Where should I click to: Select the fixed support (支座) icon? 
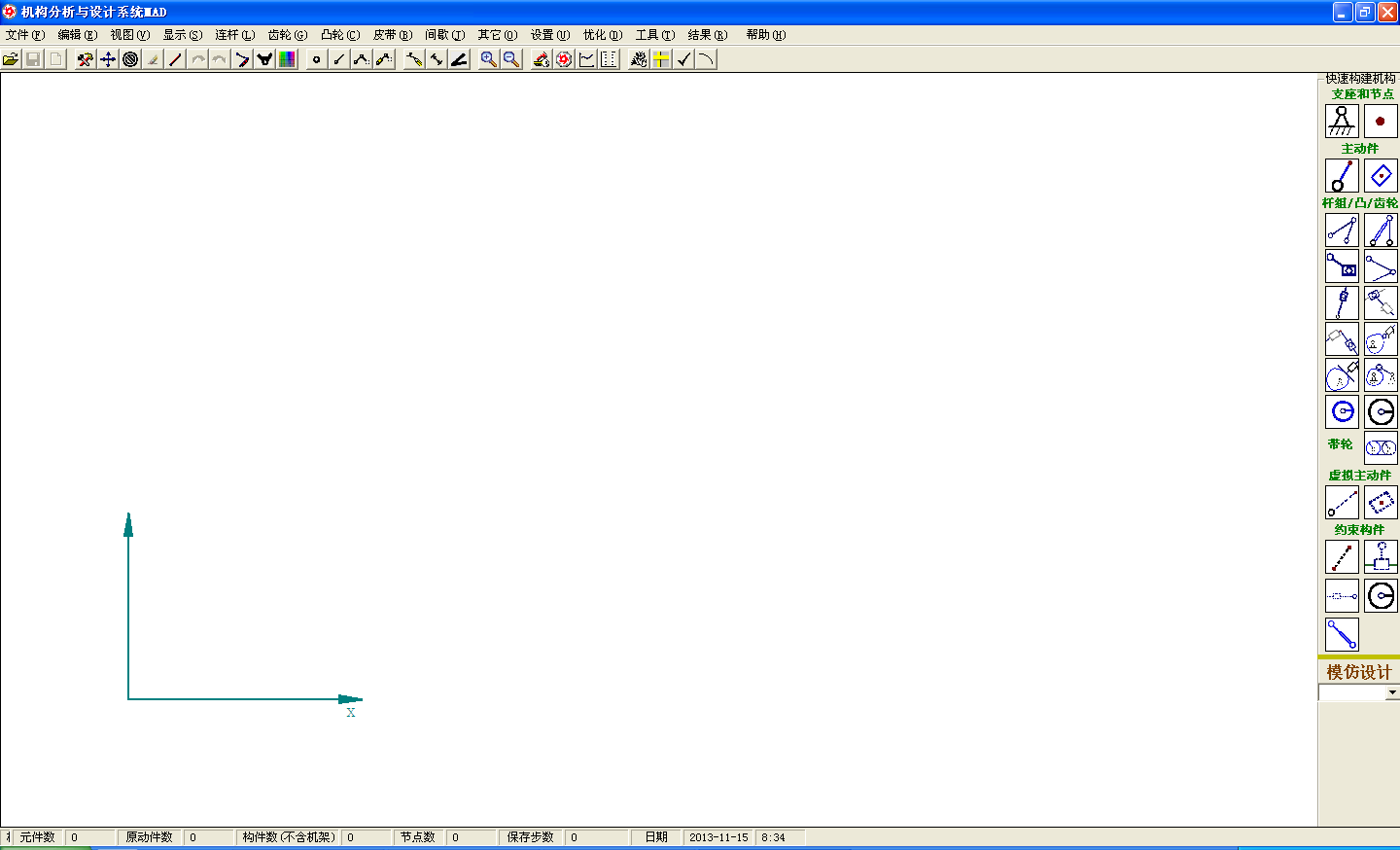click(1342, 121)
